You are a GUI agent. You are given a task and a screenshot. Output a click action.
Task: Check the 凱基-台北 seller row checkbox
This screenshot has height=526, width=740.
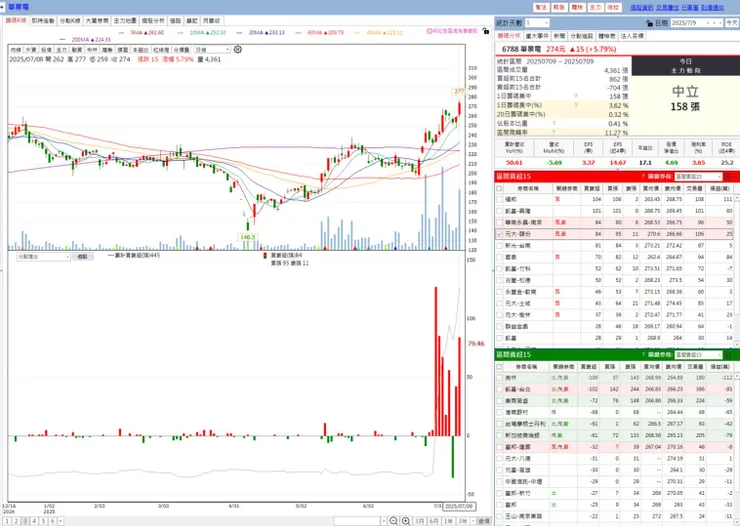(x=499, y=389)
